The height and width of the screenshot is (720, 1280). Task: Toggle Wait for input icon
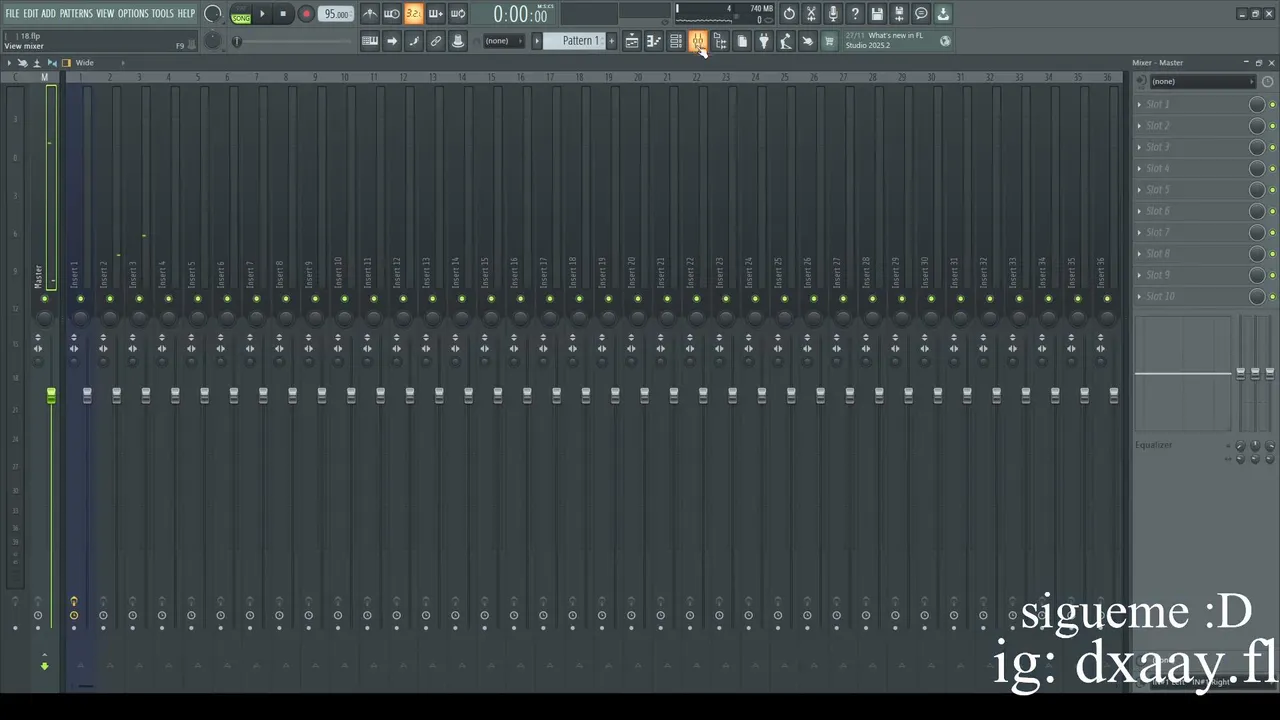(x=392, y=14)
